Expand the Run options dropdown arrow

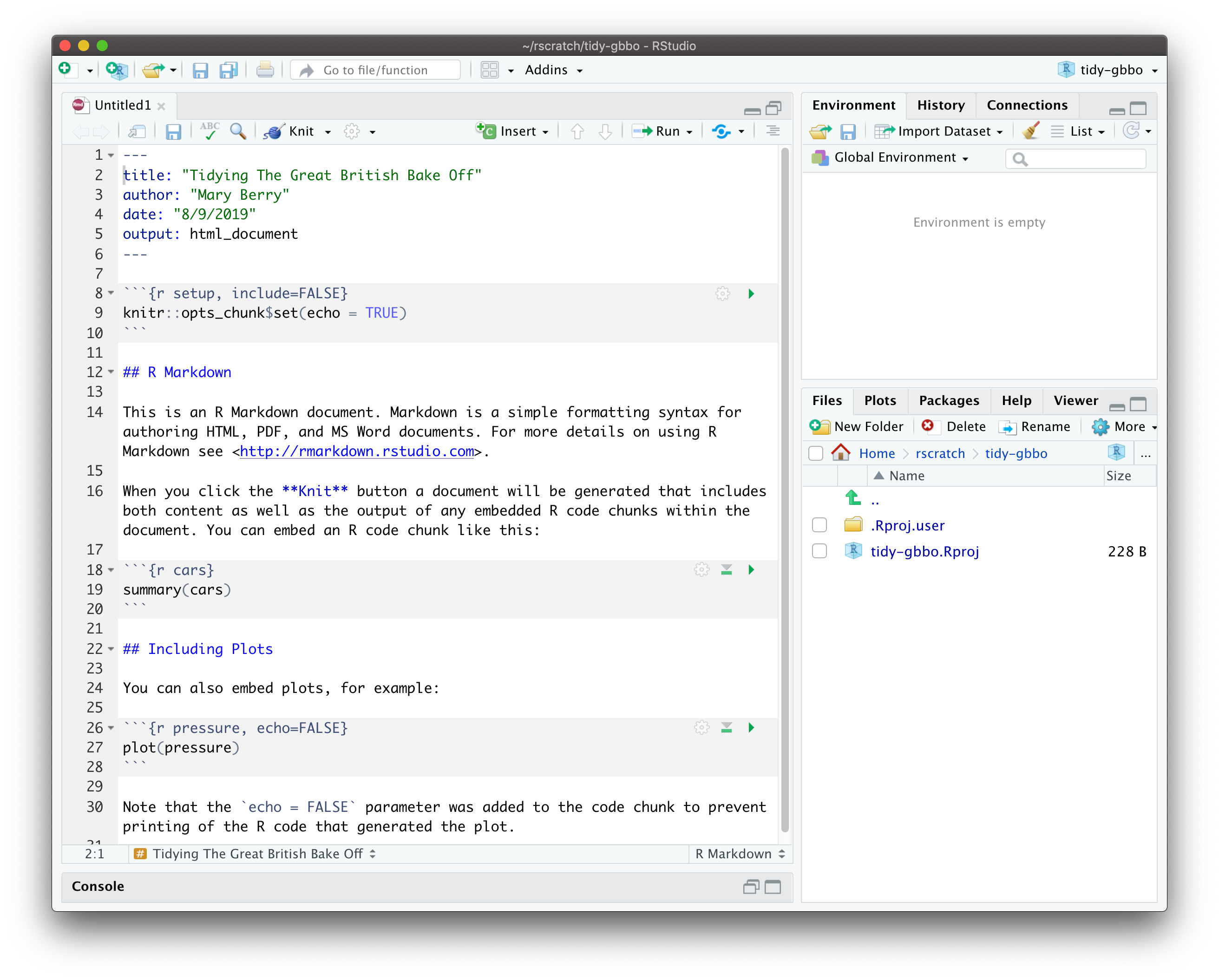coord(689,132)
